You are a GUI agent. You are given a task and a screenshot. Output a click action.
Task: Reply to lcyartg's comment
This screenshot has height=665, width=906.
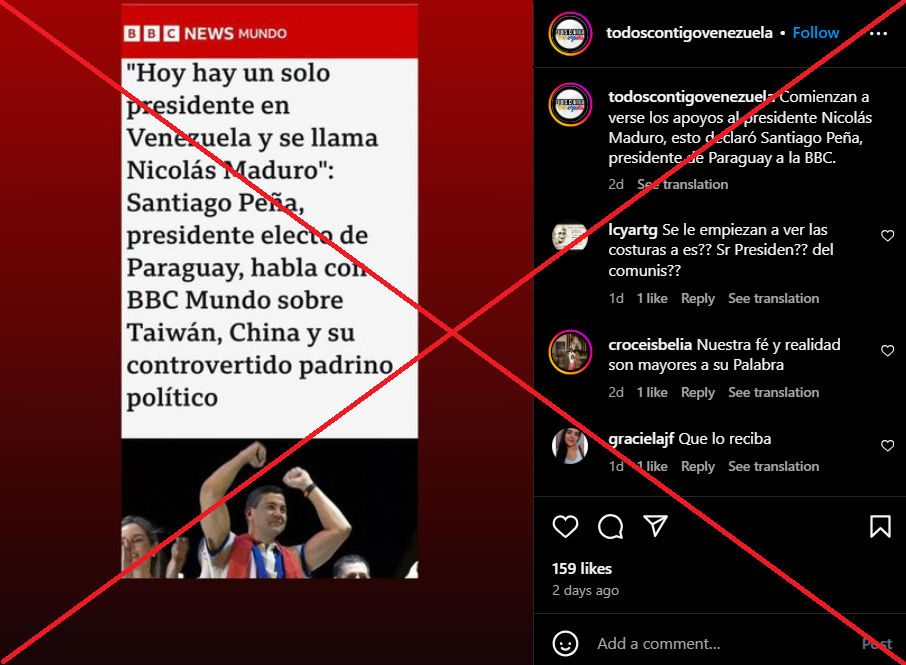[697, 299]
